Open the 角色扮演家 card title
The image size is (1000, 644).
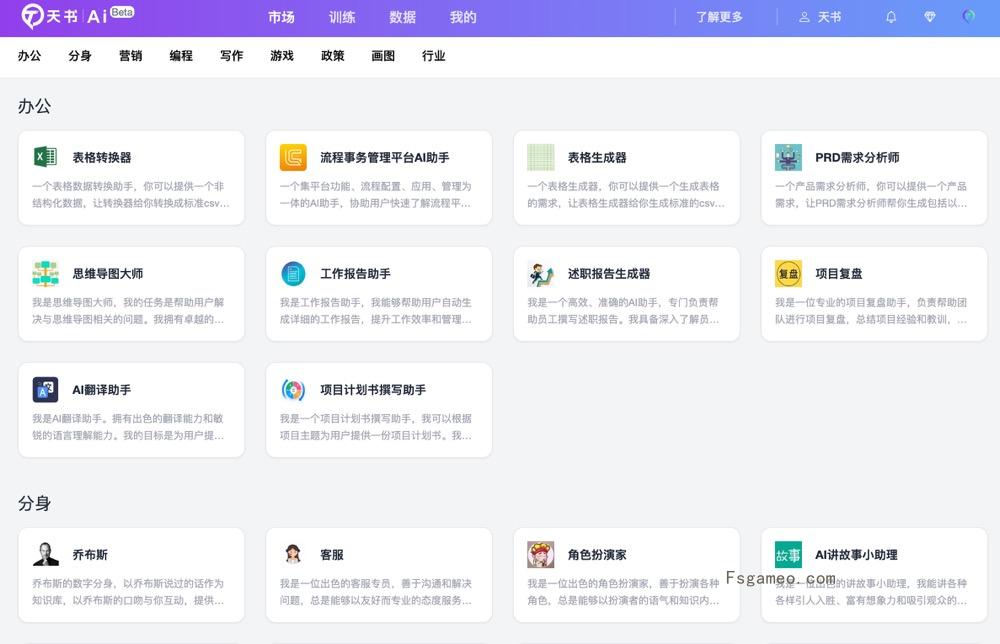point(597,555)
